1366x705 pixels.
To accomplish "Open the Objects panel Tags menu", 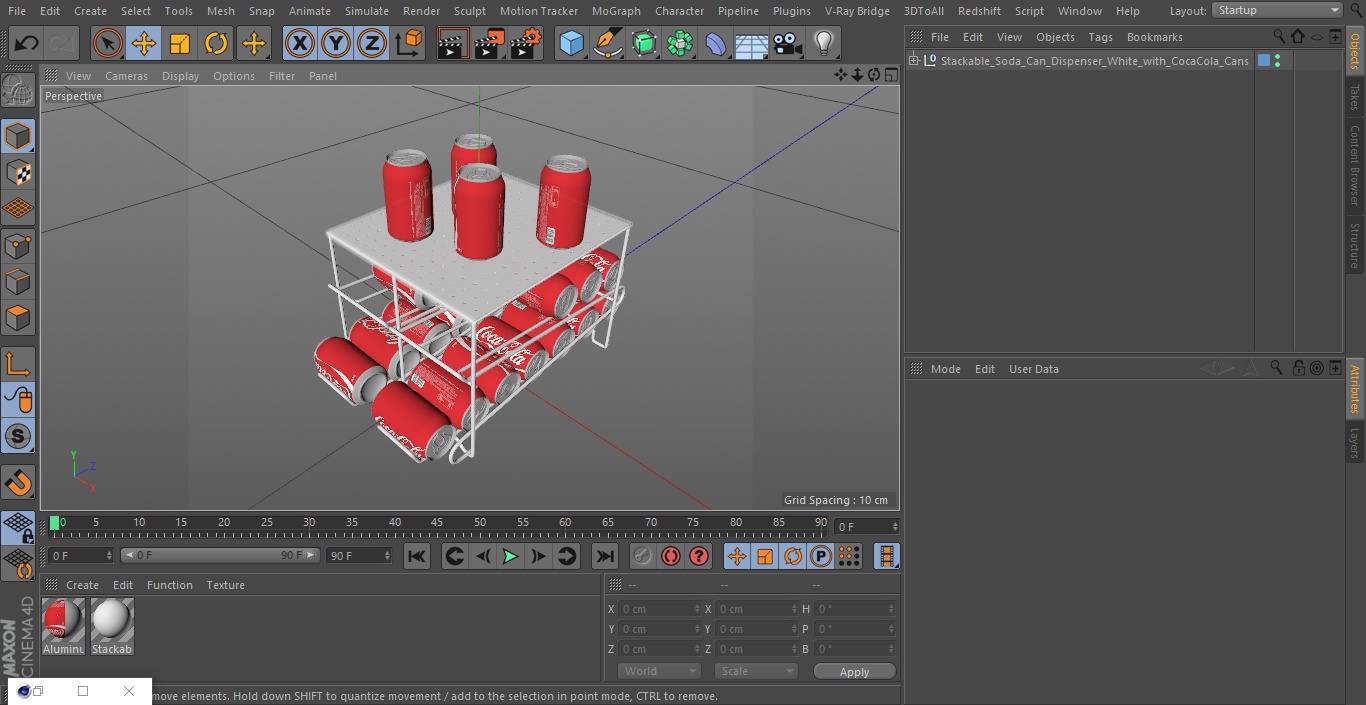I will pyautogui.click(x=1100, y=37).
